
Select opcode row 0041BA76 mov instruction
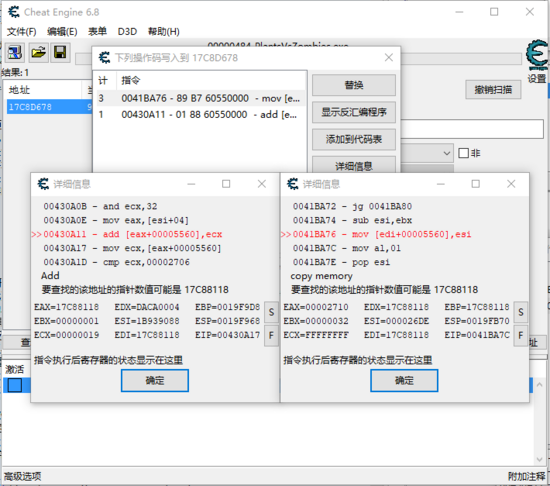pyautogui.click(x=201, y=99)
